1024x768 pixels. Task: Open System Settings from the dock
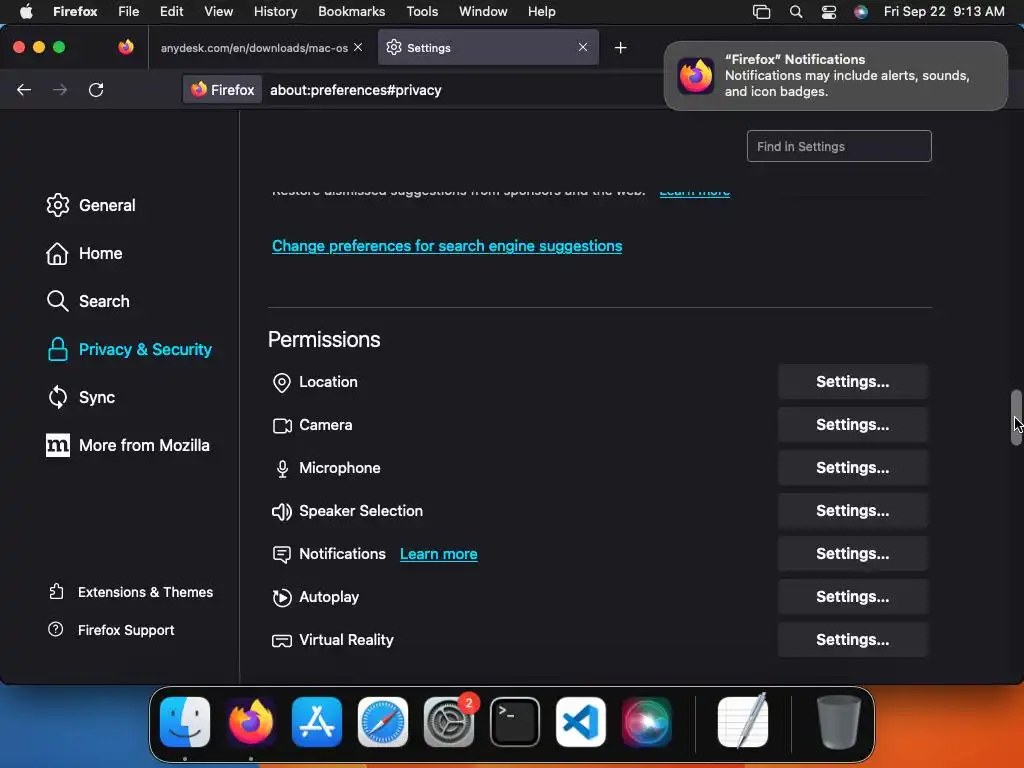(x=449, y=722)
